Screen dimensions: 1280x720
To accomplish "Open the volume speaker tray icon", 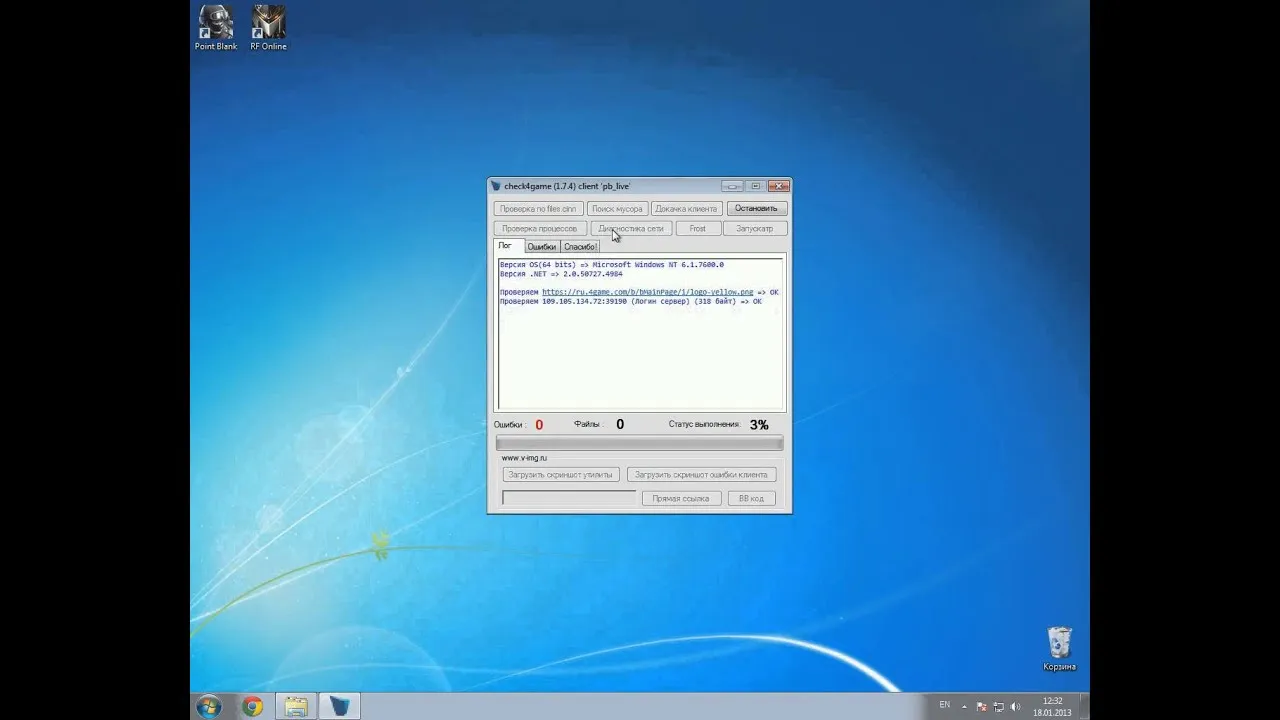I will click(x=1015, y=707).
